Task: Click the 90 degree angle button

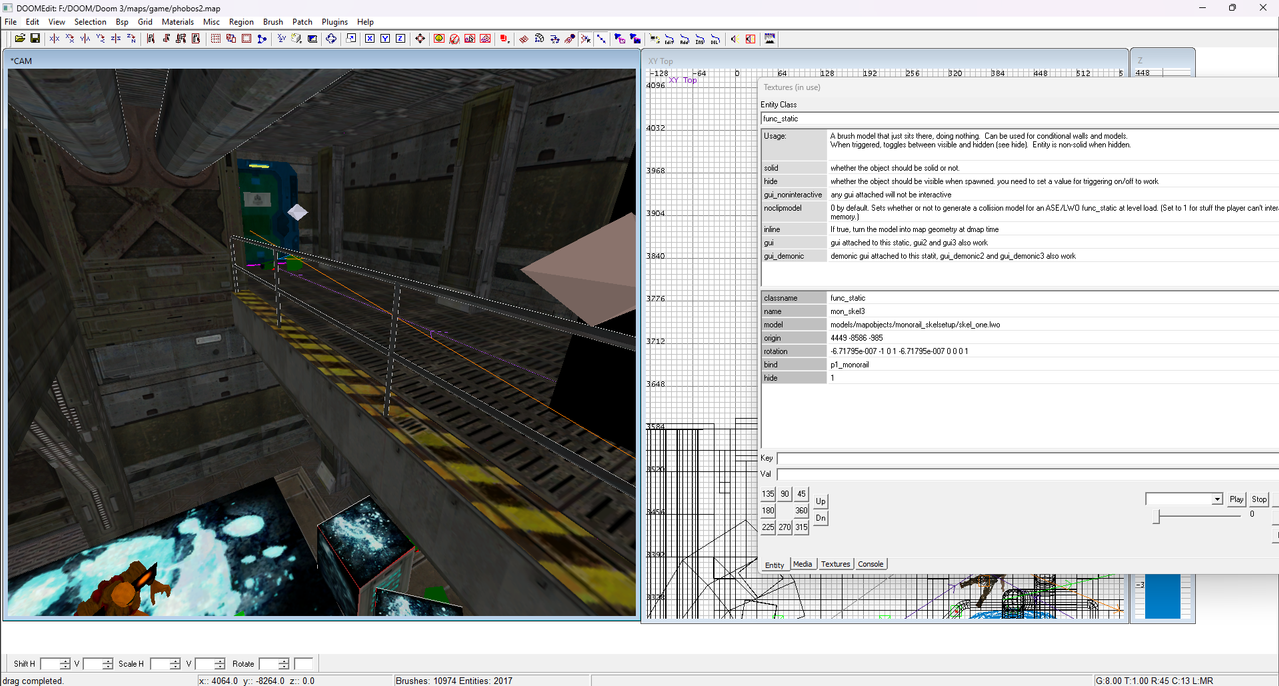Action: (x=785, y=494)
